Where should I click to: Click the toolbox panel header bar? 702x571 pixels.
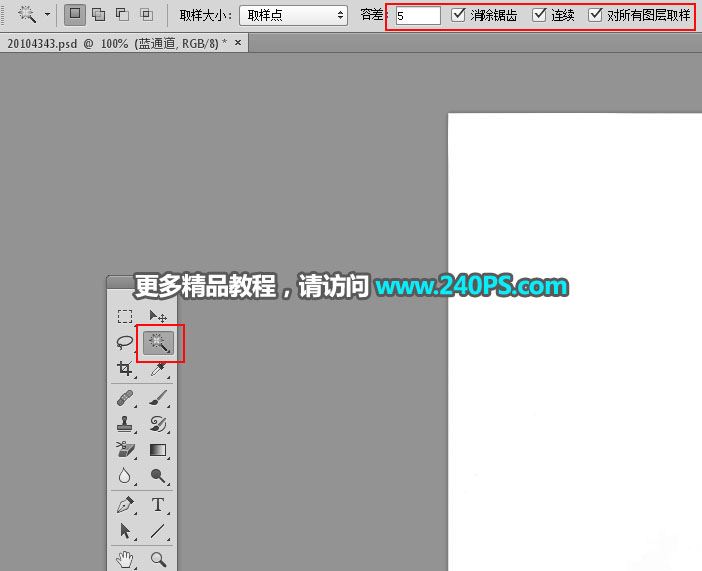(142, 282)
